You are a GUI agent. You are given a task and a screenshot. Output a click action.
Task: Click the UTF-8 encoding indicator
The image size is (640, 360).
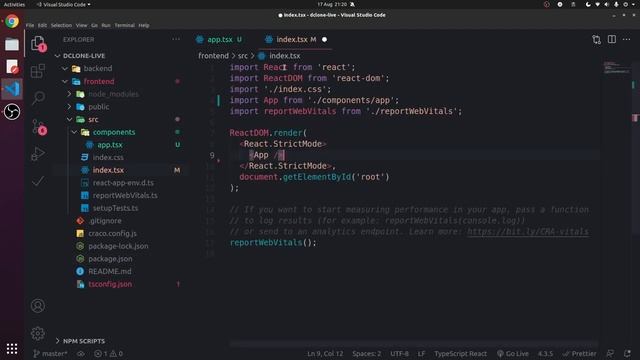(399, 353)
